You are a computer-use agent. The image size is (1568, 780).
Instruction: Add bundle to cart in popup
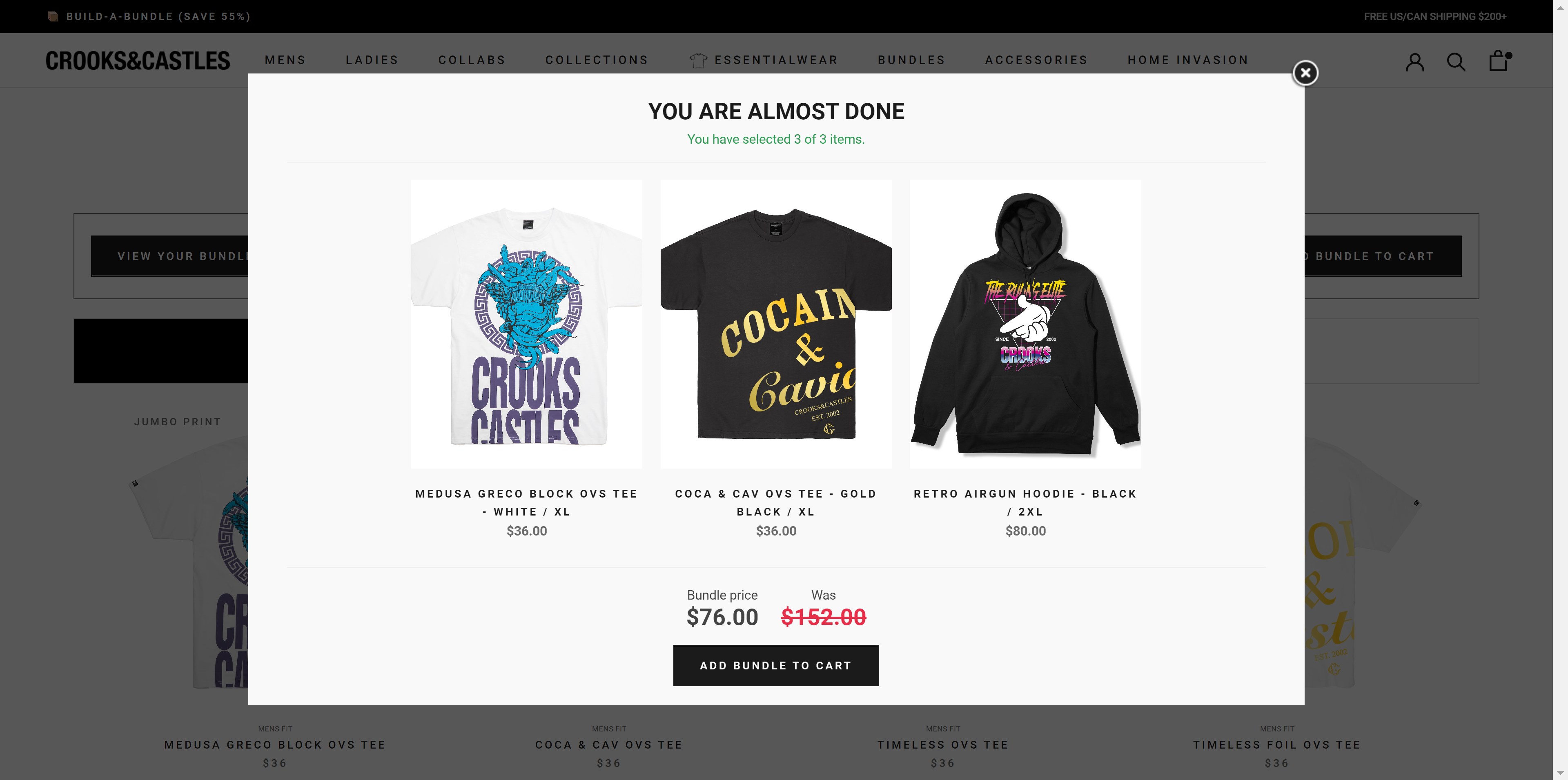pos(775,665)
